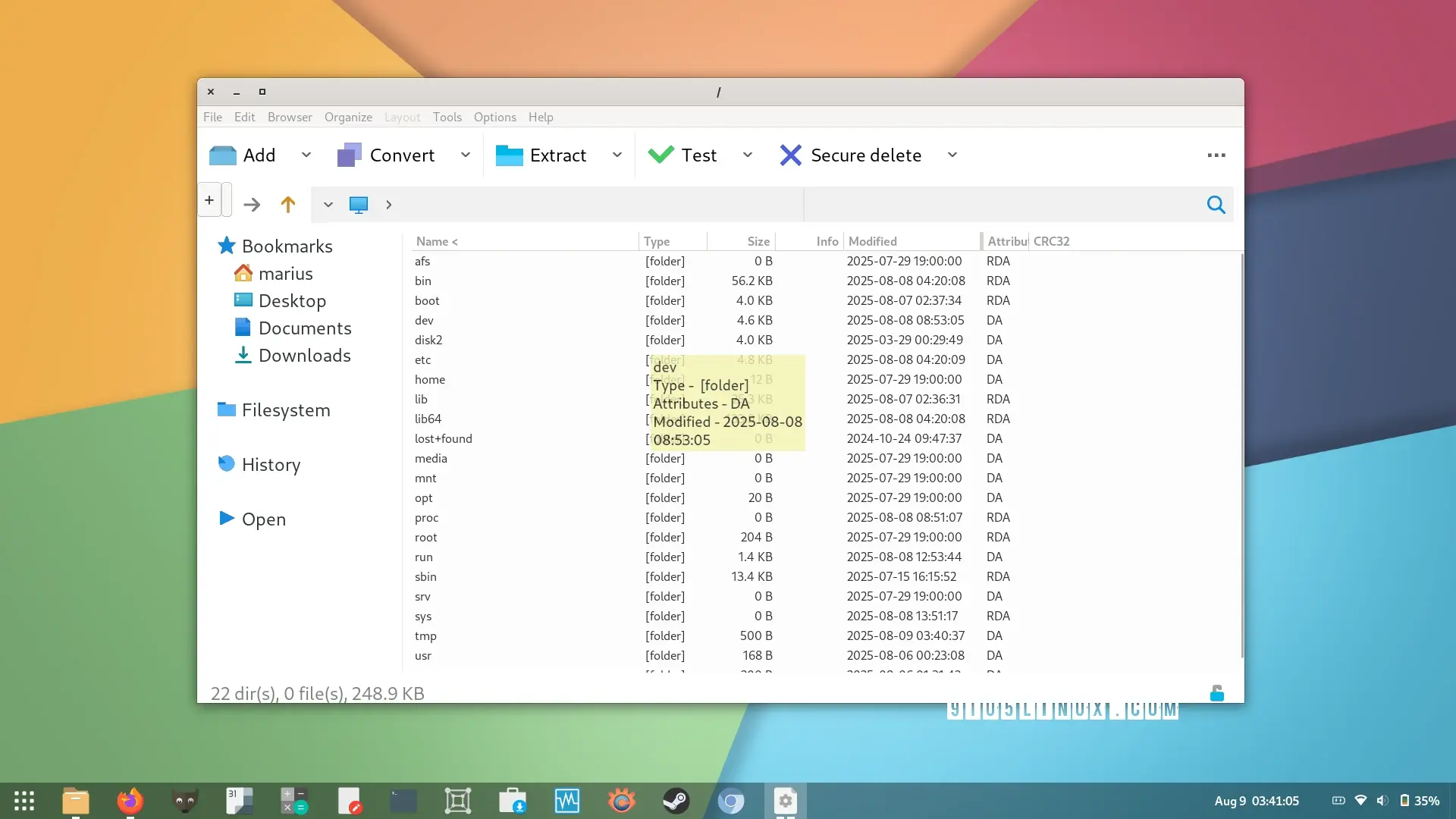
Task: Click the search magnifier icon
Action: coord(1216,205)
